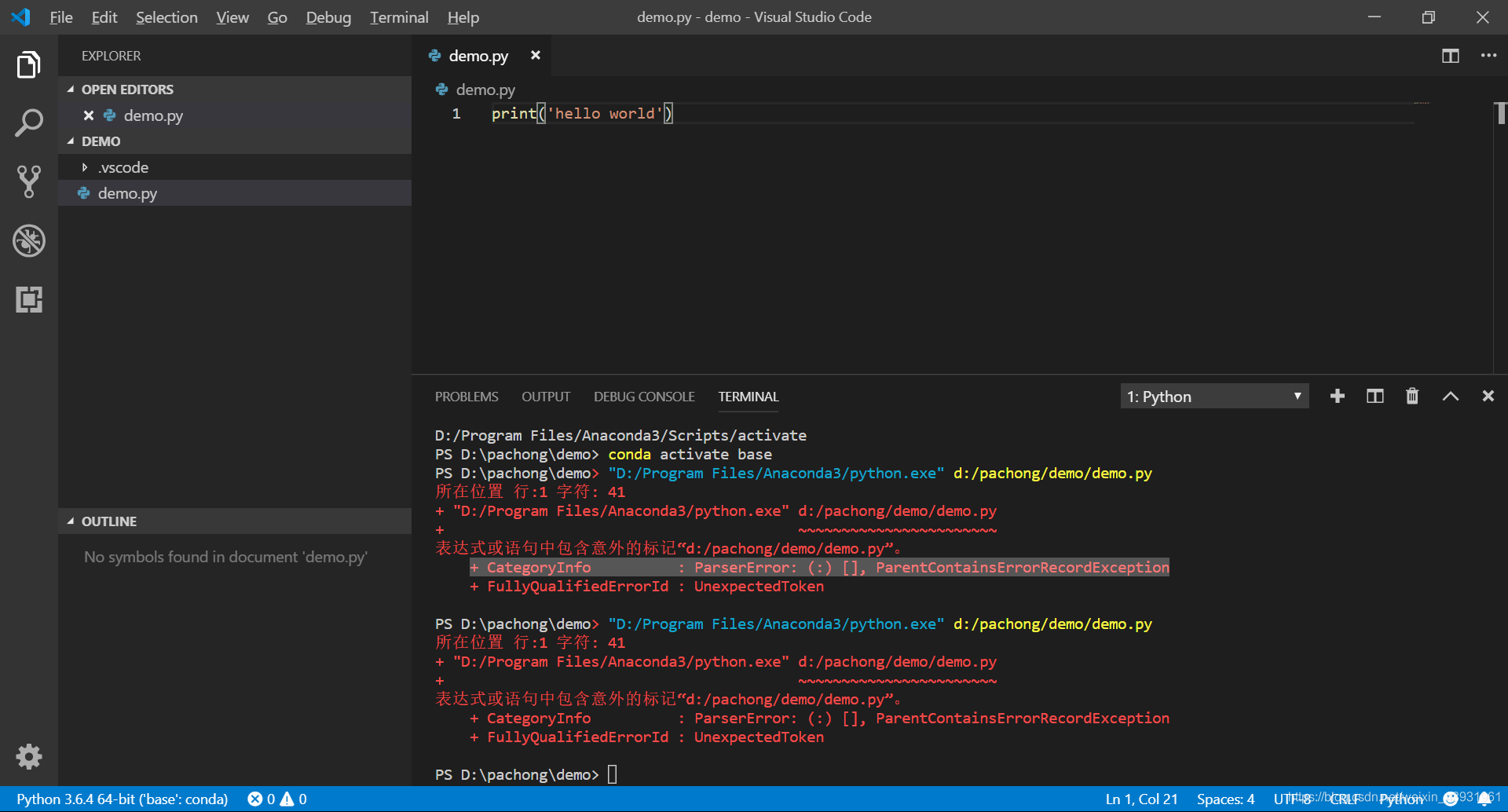This screenshot has width=1508, height=812.
Task: Click the errors count in status bar
Action: (x=261, y=799)
